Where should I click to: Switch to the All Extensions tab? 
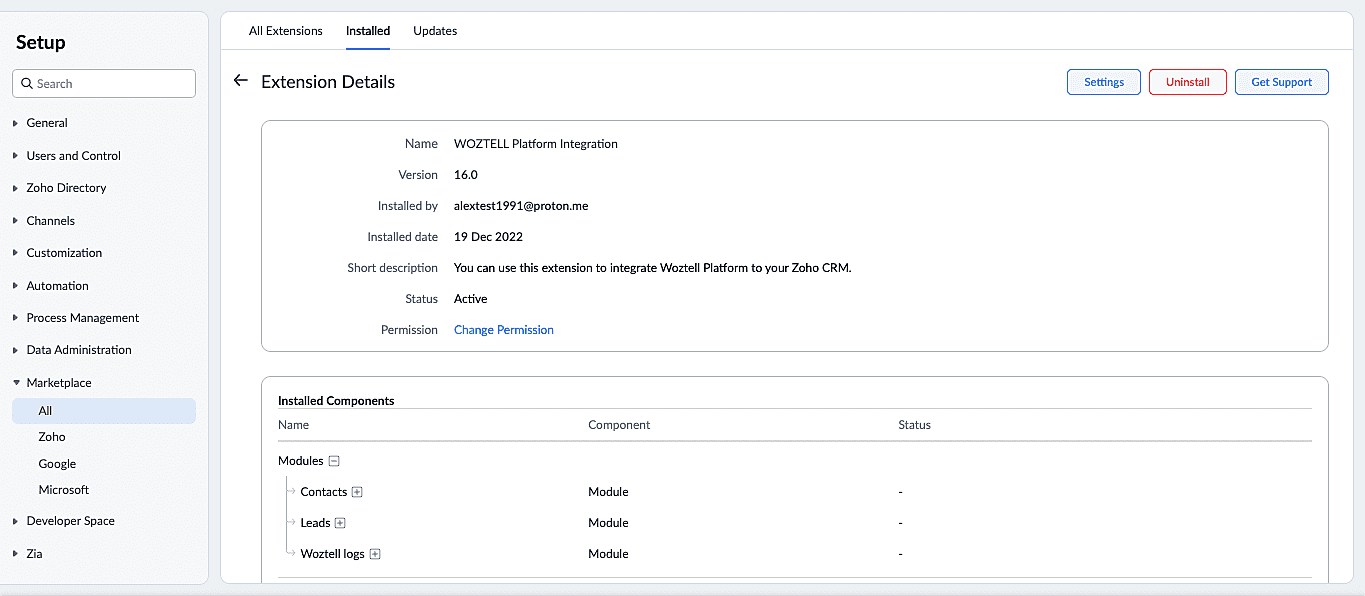click(x=286, y=31)
